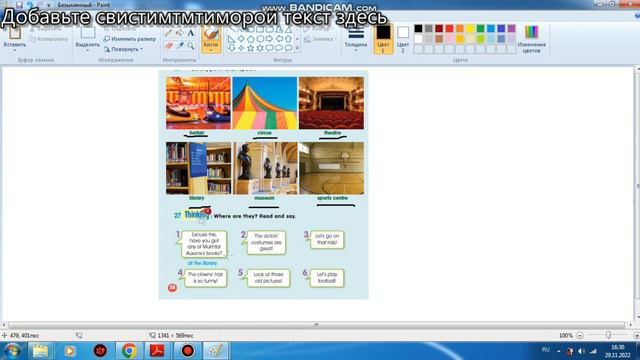640x360 pixels.
Task: Click the Cut (Вырезать) button
Action: [46, 29]
